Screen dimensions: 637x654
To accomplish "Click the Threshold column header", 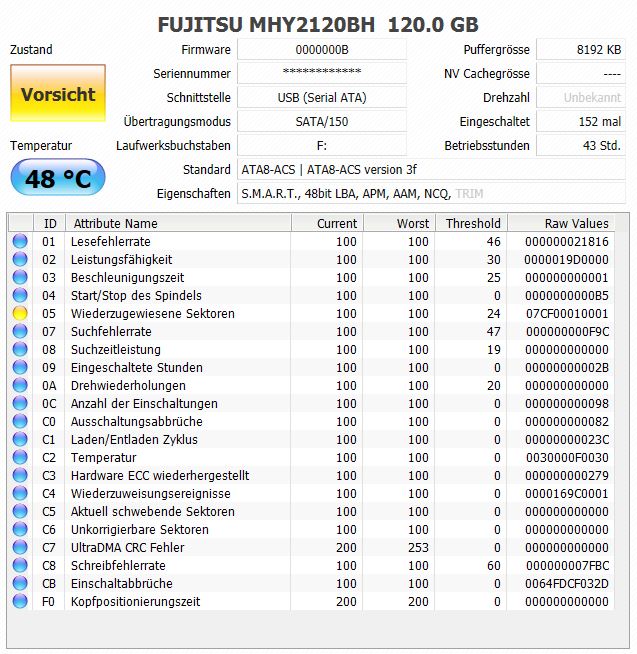I will click(x=471, y=224).
